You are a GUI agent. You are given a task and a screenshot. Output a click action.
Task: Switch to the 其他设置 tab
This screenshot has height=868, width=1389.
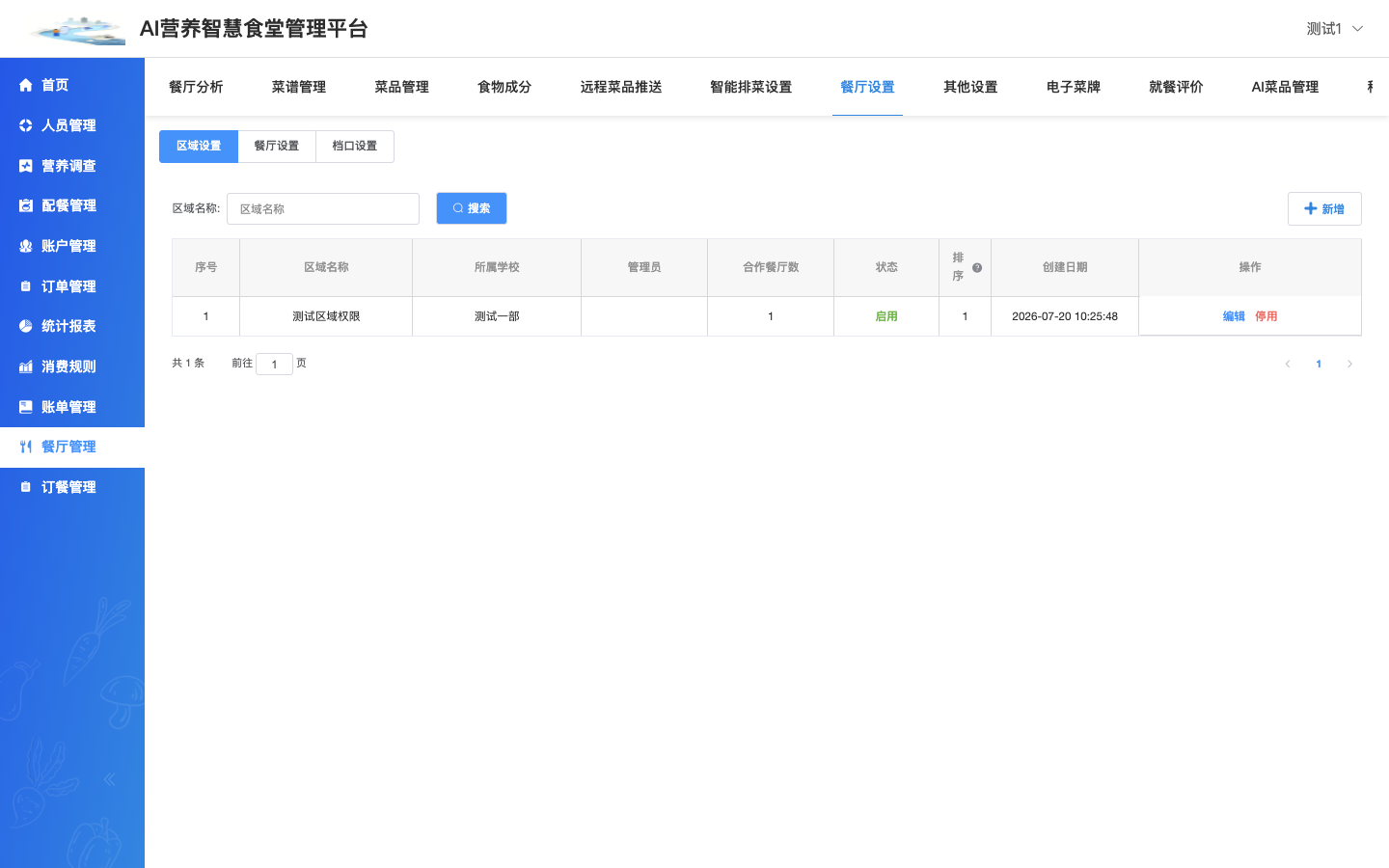(x=970, y=87)
